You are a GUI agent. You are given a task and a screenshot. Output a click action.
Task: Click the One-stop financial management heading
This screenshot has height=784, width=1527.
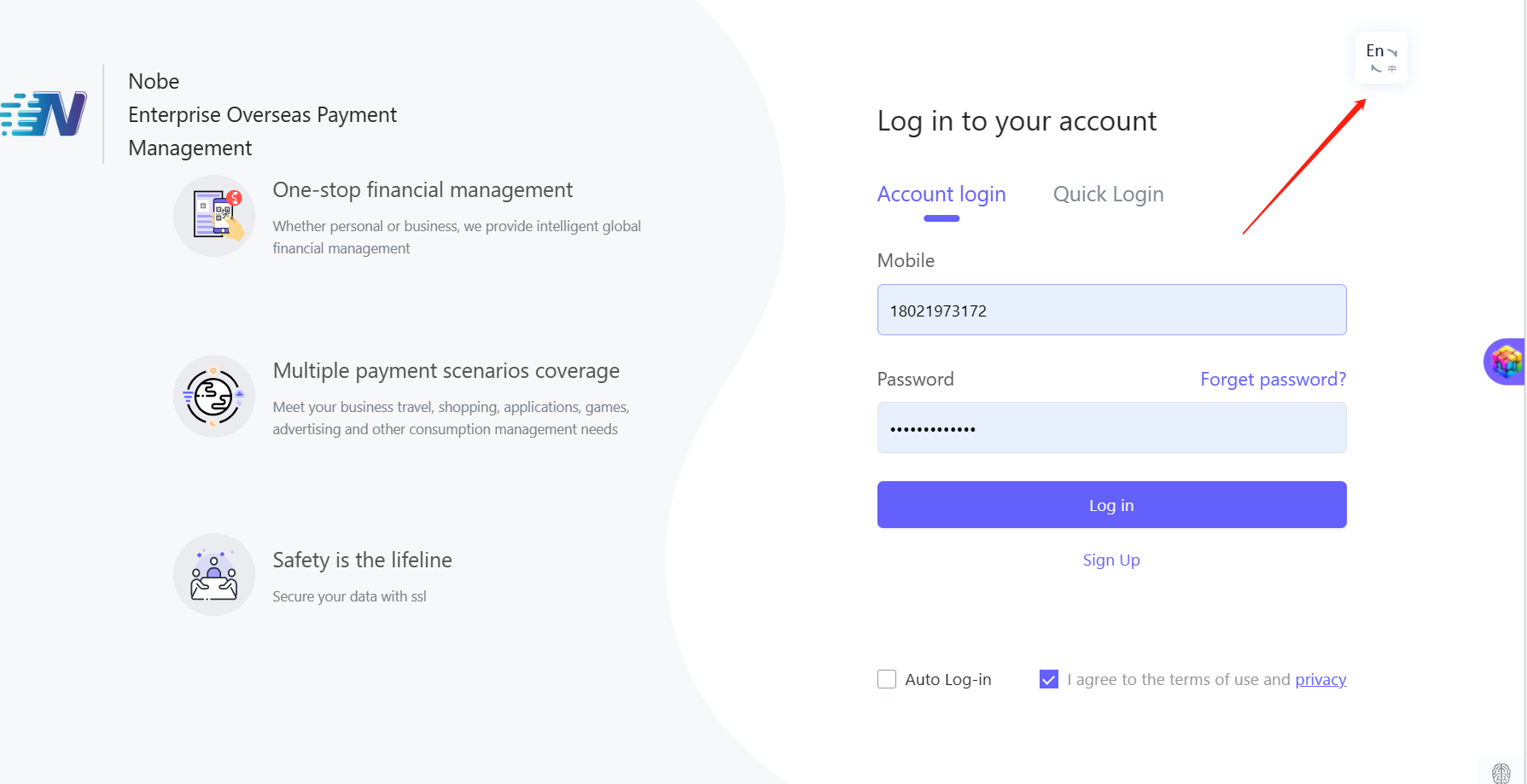(423, 190)
